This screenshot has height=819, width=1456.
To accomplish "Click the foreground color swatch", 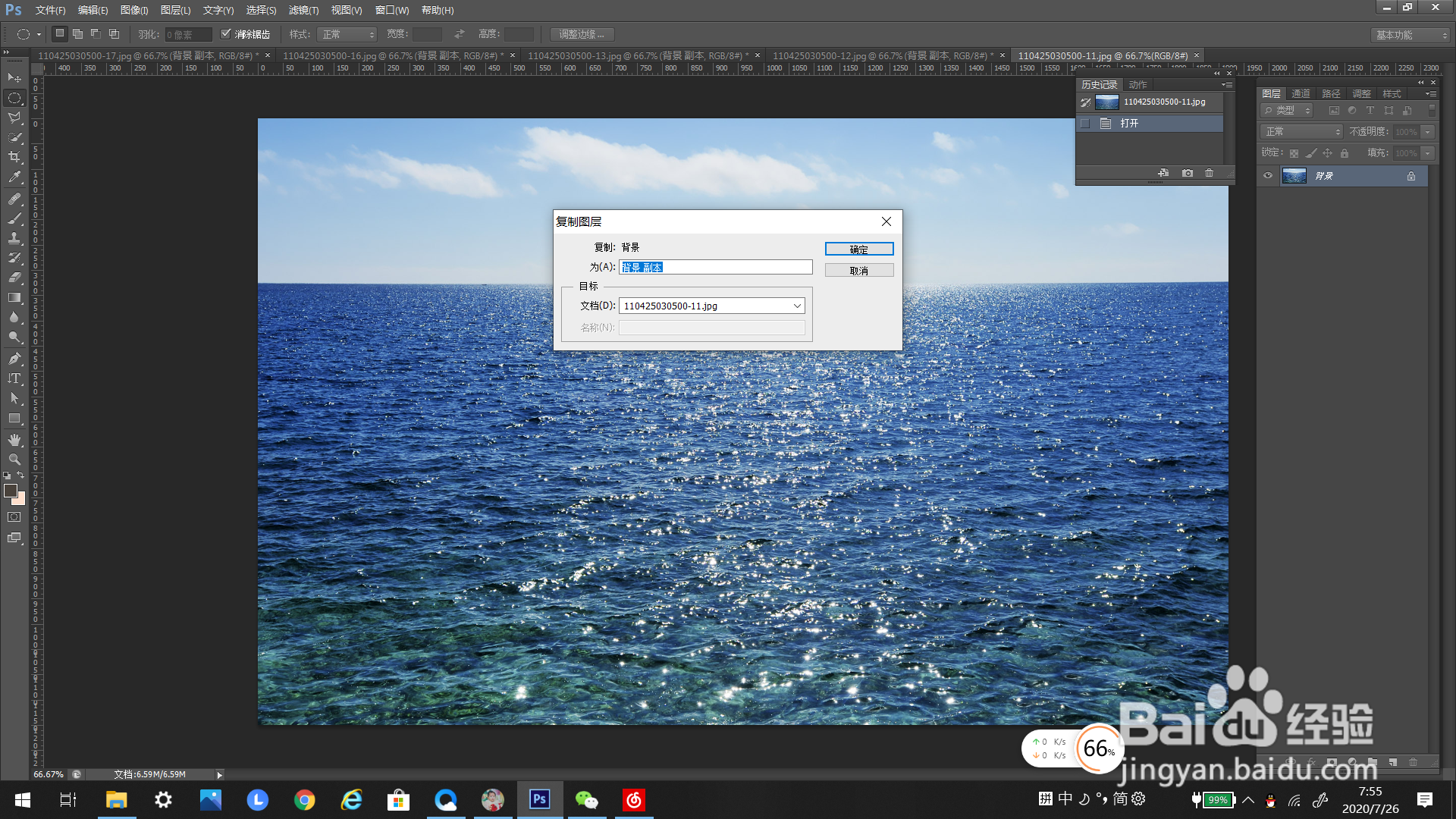I will click(x=11, y=491).
